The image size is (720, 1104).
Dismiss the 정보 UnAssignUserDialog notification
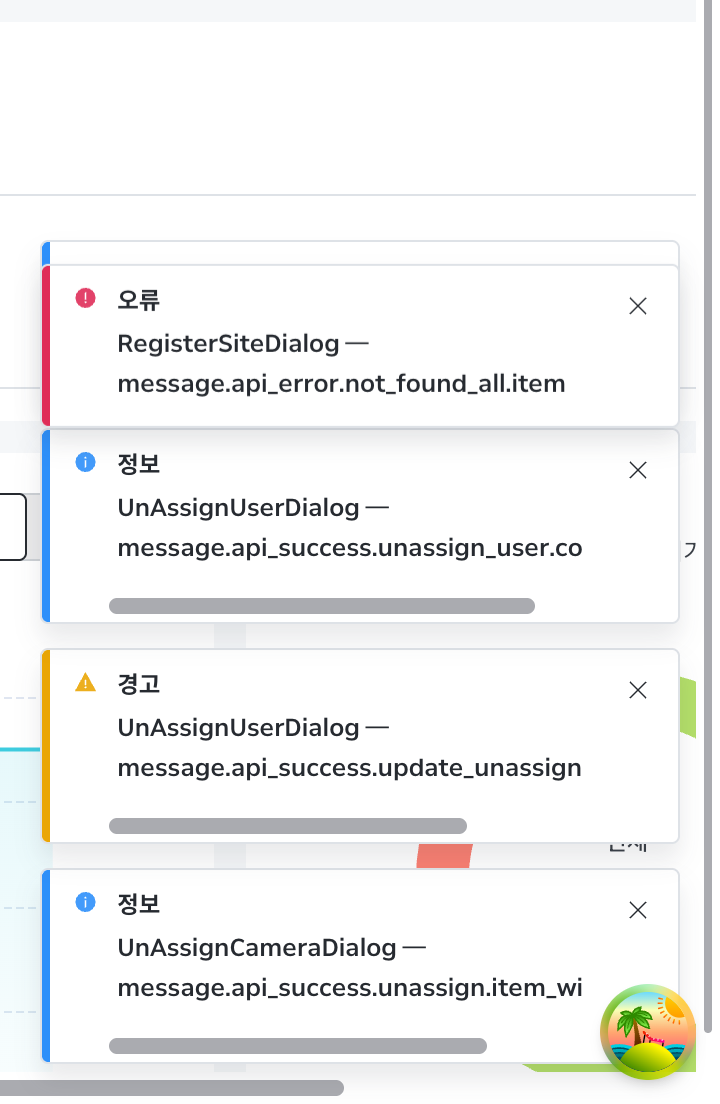click(x=638, y=470)
